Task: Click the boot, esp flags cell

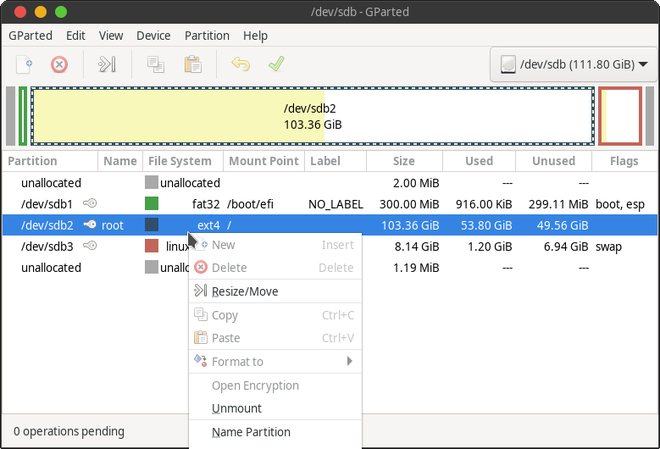Action: pos(620,205)
